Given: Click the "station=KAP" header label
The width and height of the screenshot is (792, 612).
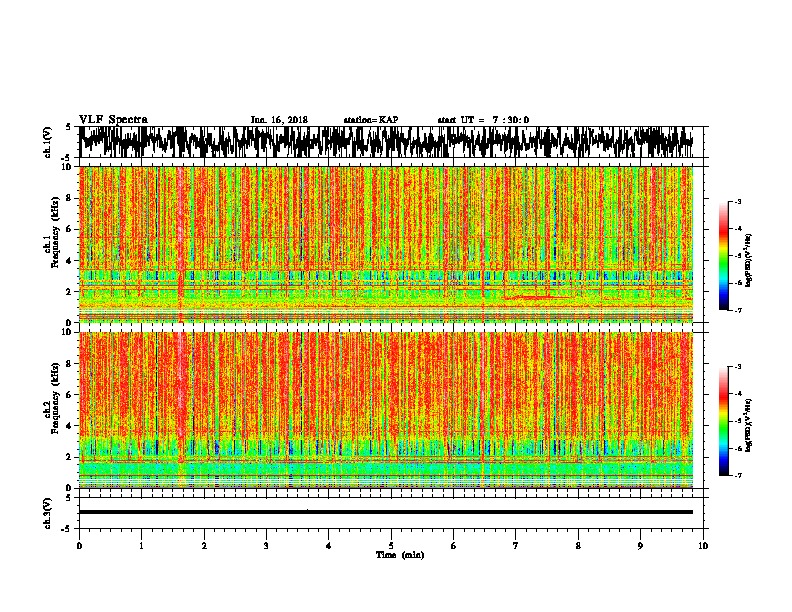Looking at the screenshot, I should [x=371, y=120].
